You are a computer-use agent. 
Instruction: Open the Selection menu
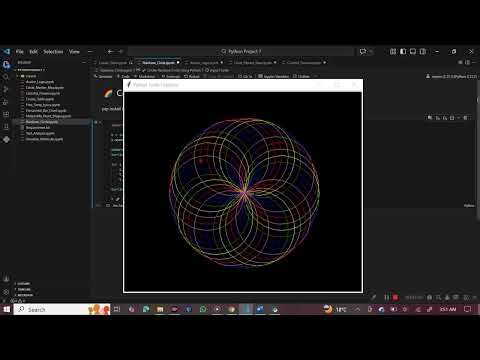point(53,52)
